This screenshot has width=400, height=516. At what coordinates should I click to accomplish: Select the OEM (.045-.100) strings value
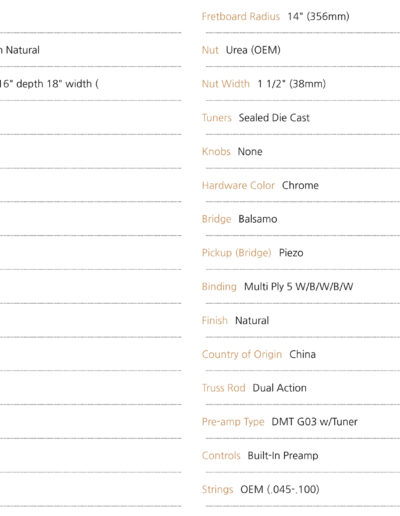point(280,489)
